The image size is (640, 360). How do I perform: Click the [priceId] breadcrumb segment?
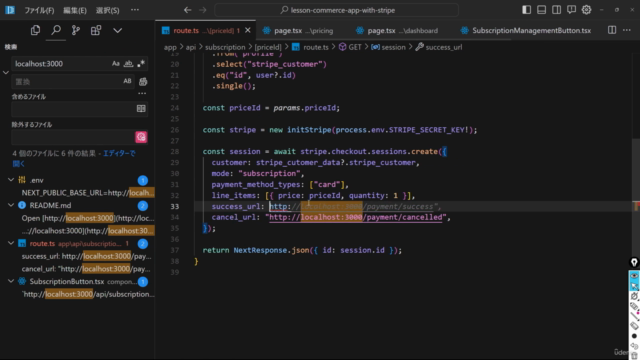[268, 47]
